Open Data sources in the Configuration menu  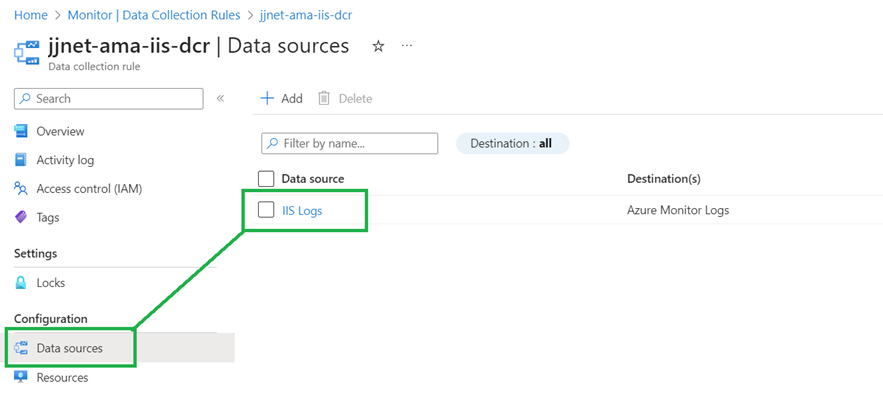69,348
